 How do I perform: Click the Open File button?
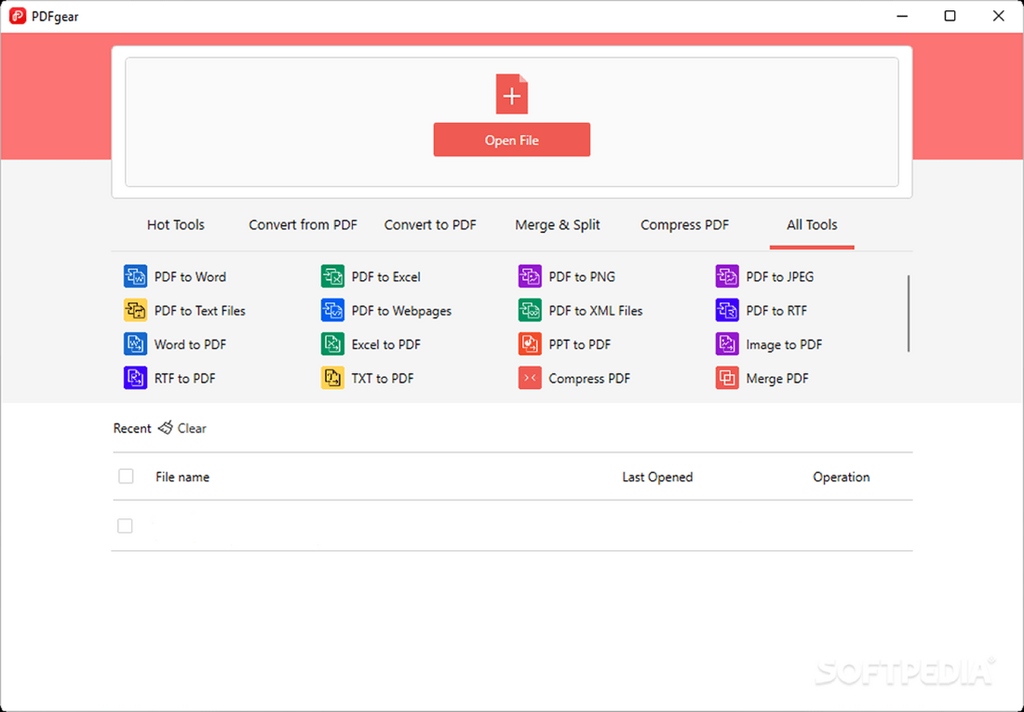pyautogui.click(x=512, y=140)
